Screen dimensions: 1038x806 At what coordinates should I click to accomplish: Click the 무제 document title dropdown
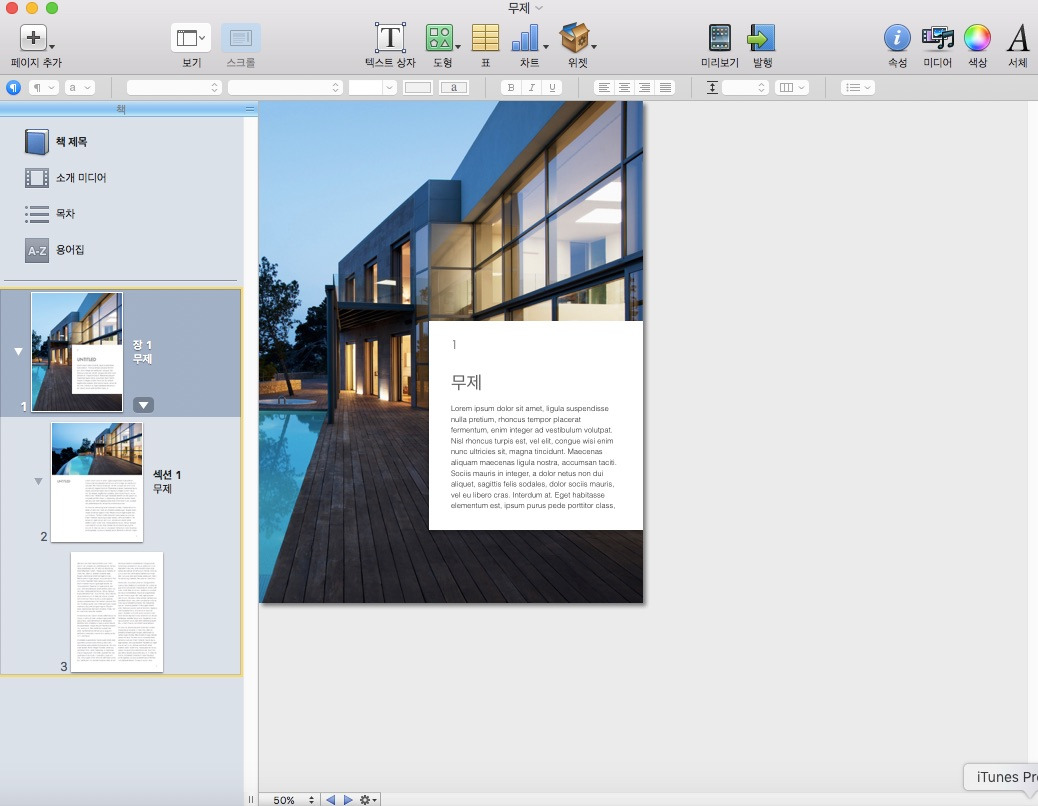[x=525, y=8]
